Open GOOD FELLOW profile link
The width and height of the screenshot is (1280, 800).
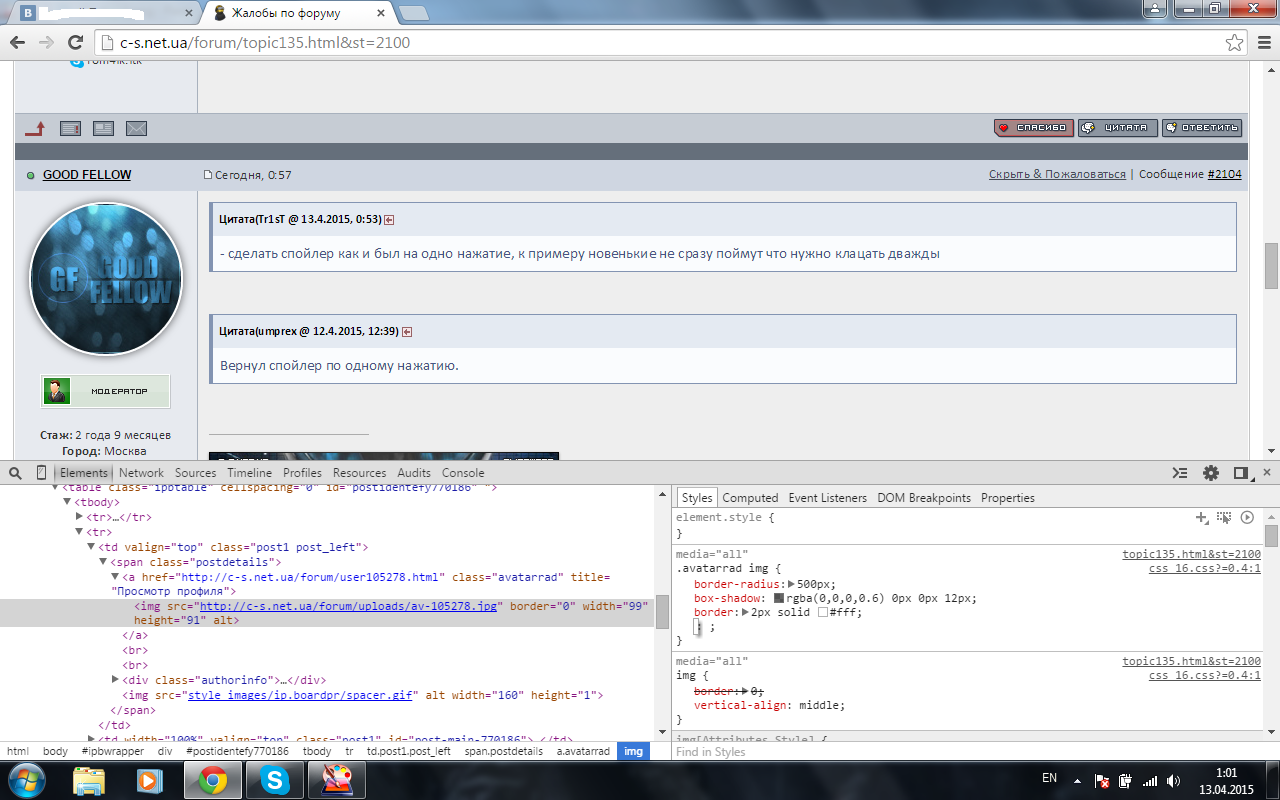coord(87,175)
